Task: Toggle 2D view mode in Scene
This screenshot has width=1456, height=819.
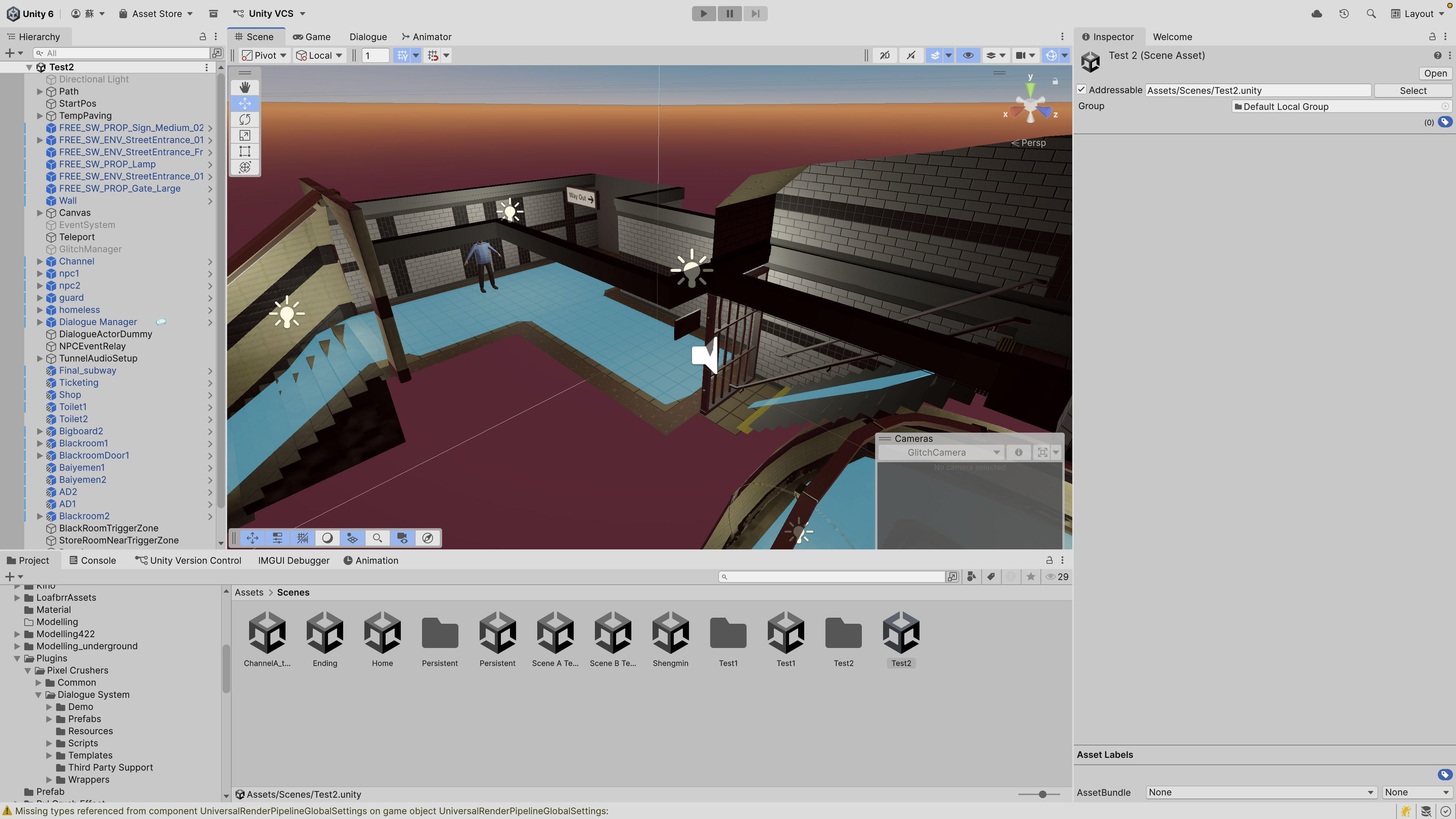Action: click(885, 55)
